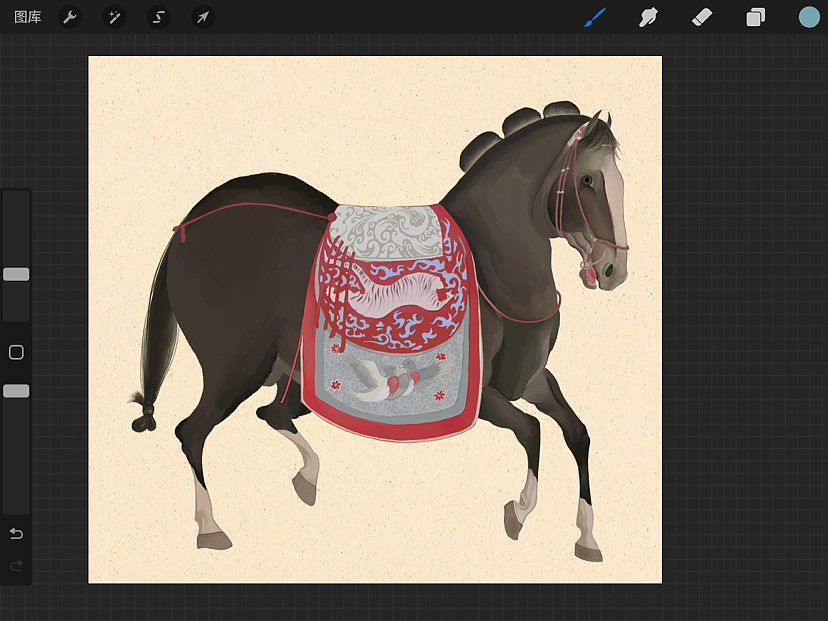Open the 图库 gallery
828x621 pixels.
(27, 17)
